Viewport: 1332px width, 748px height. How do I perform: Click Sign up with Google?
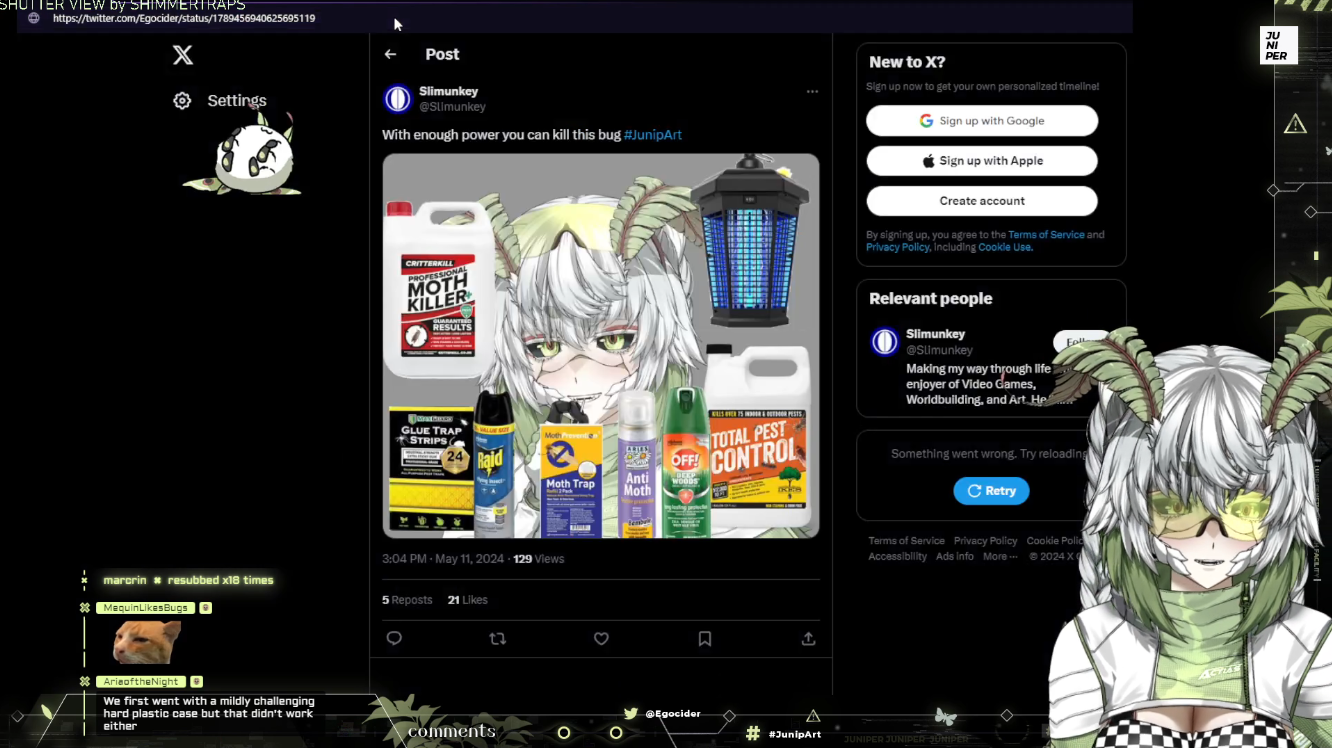(x=982, y=121)
